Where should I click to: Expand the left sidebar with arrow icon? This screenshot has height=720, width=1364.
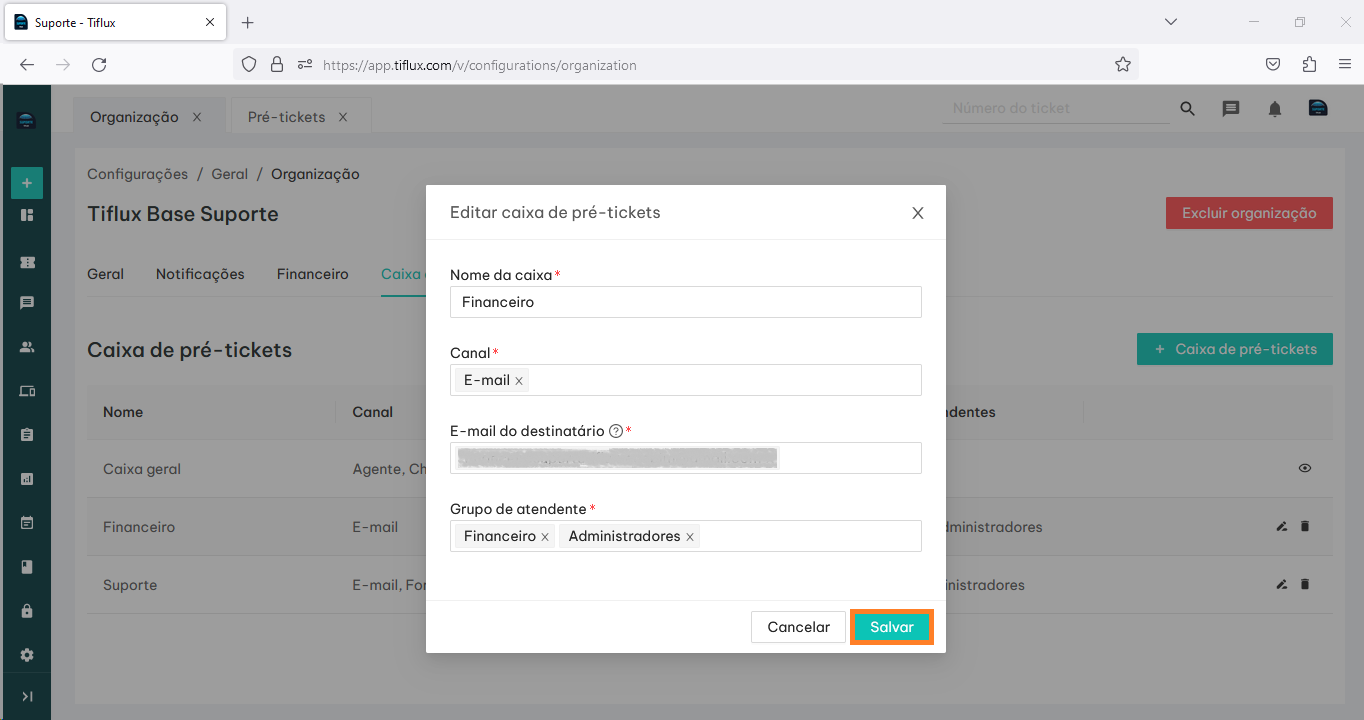point(27,696)
